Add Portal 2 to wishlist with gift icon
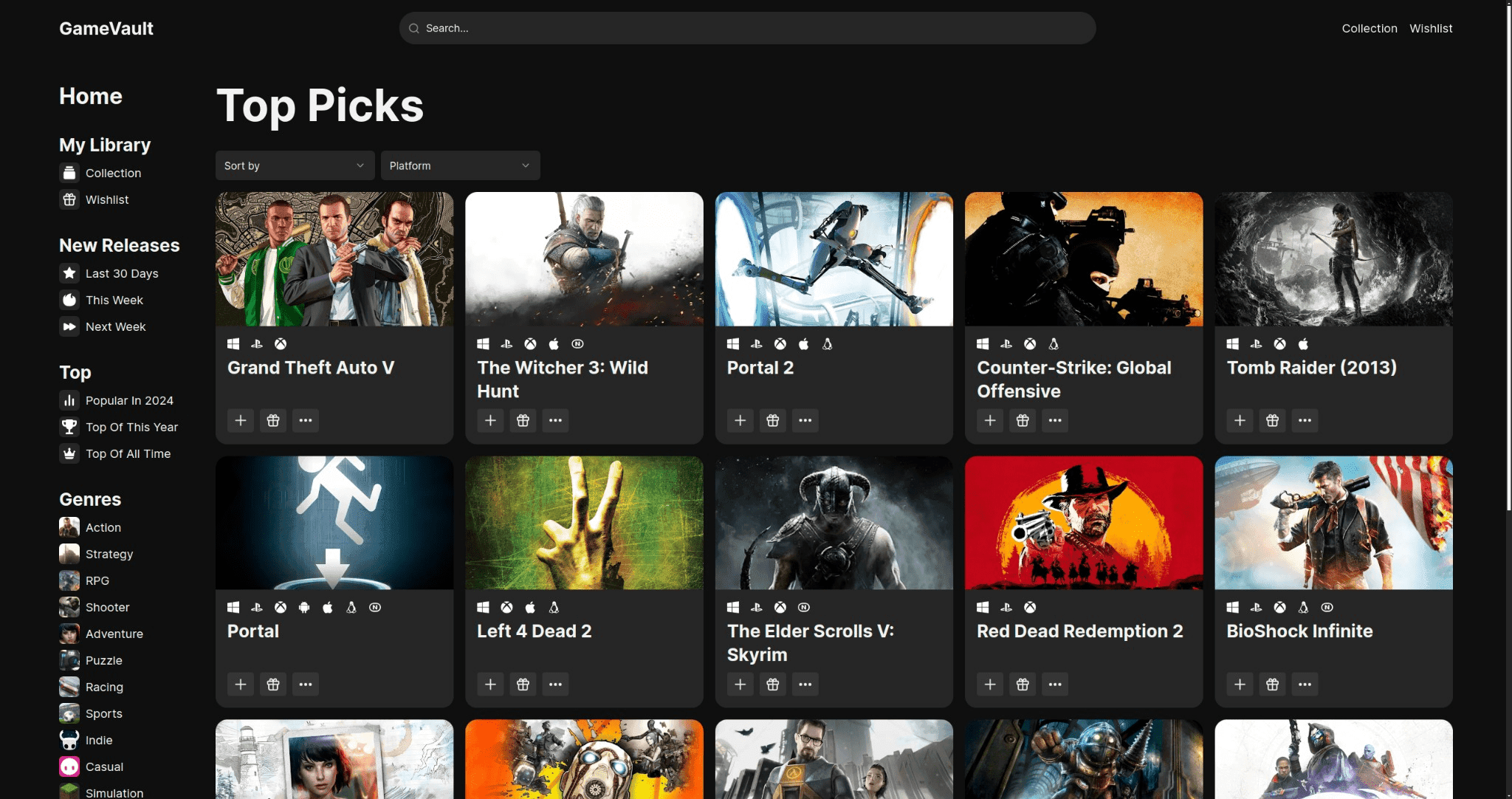Screen dimensions: 1512x799 [x=773, y=420]
